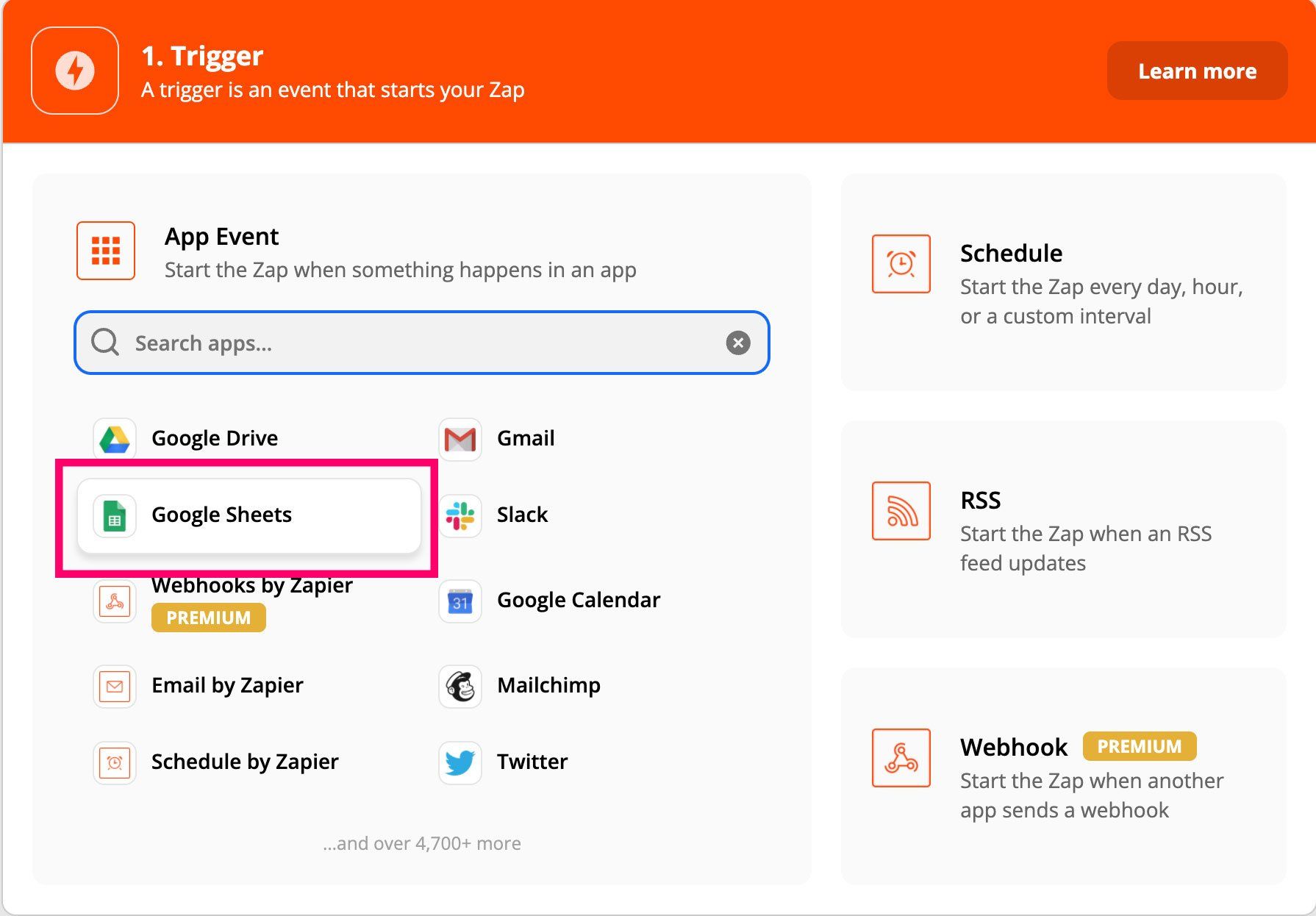Select Google Calendar from apps

579,600
